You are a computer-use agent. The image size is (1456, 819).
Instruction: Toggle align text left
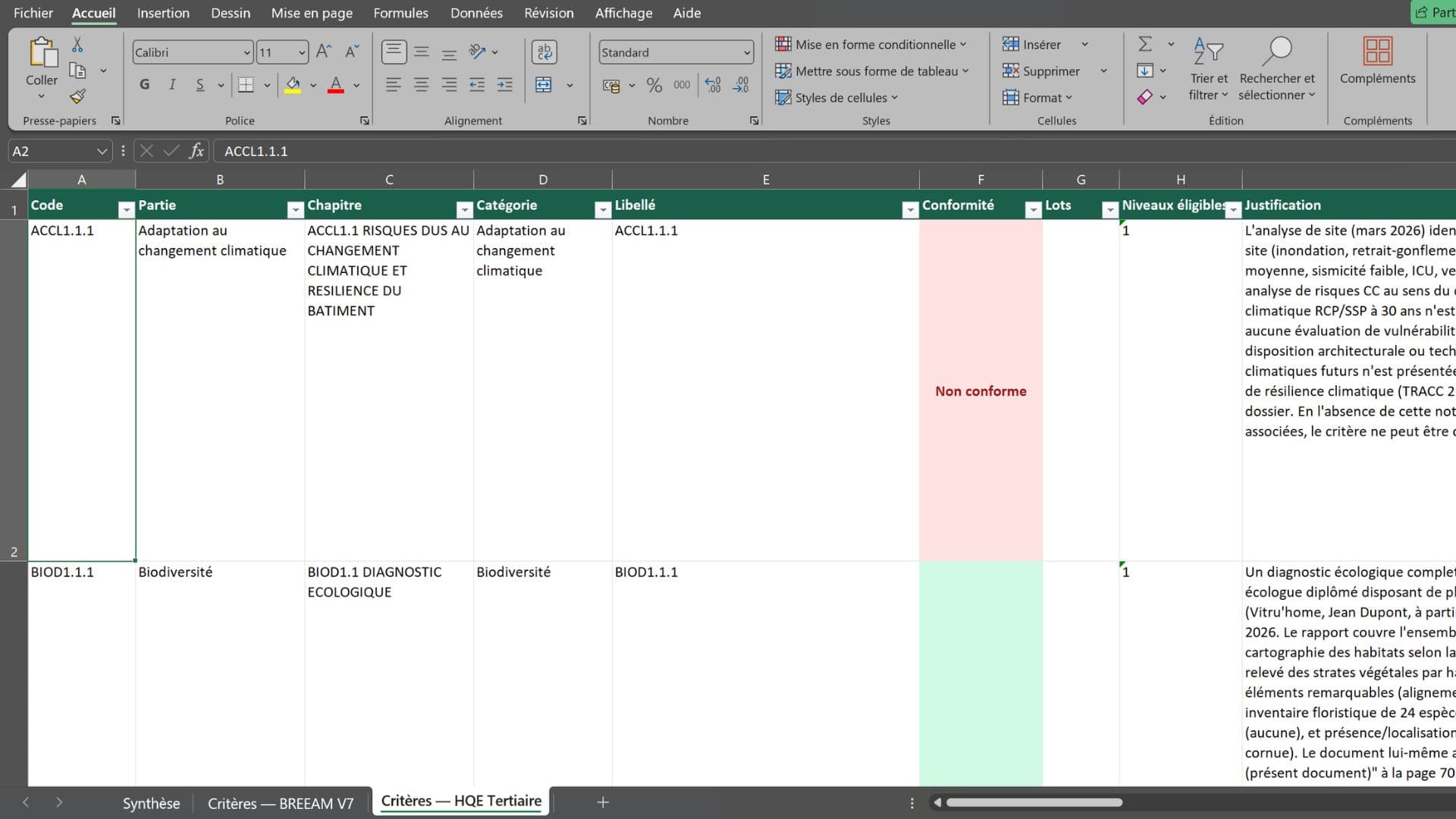[x=393, y=85]
